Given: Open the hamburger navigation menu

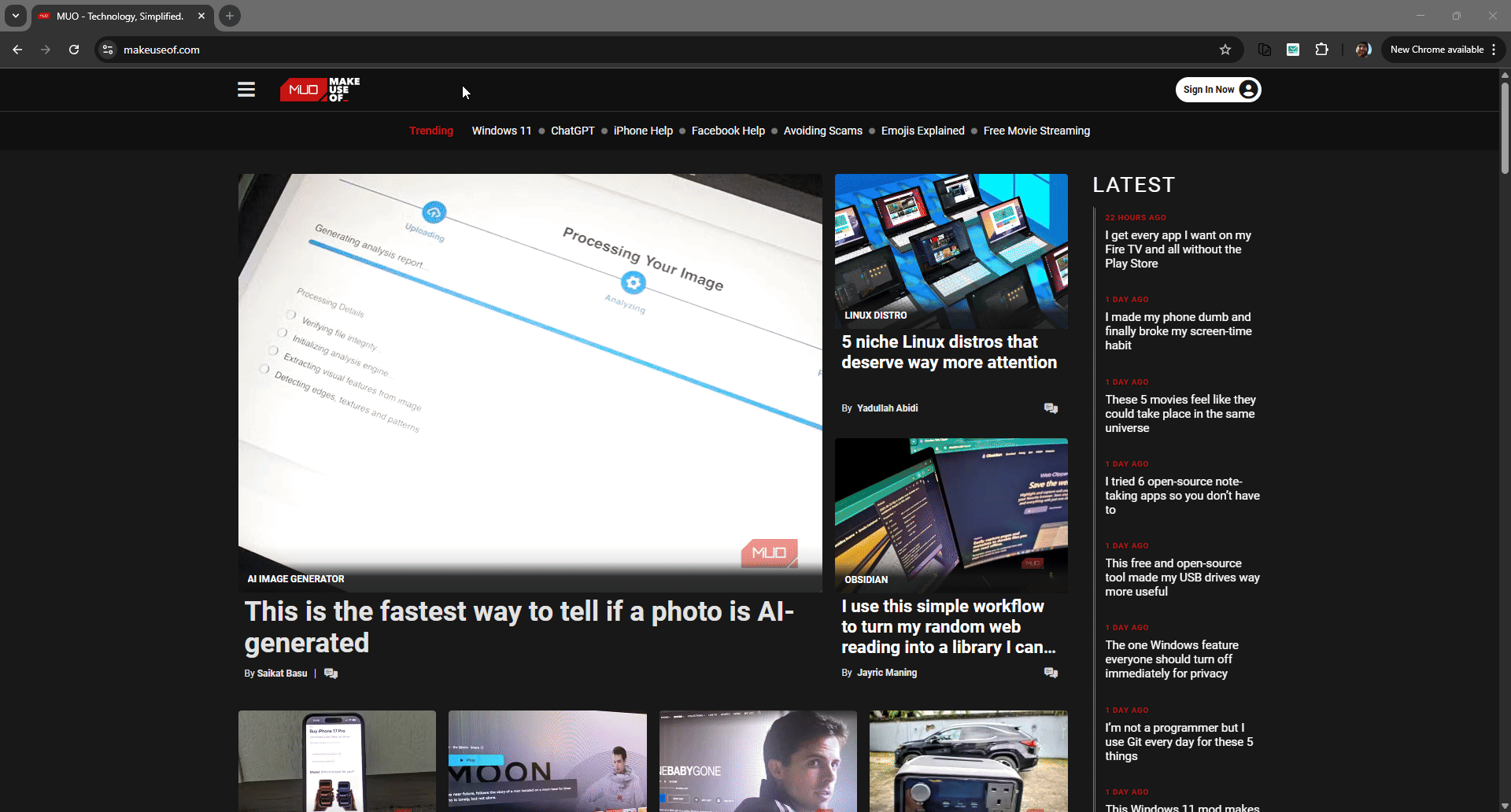Looking at the screenshot, I should tap(246, 90).
